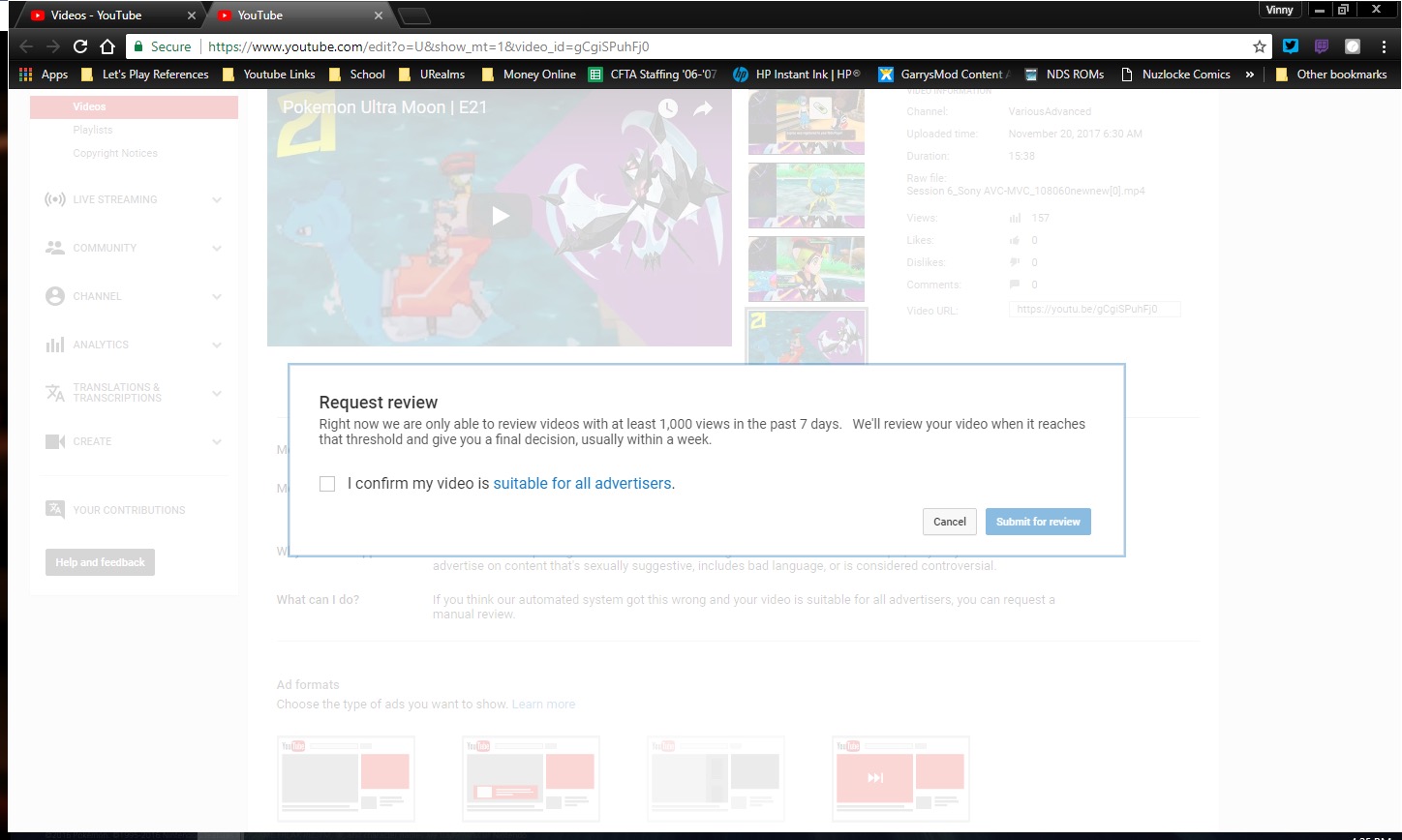Viewport: 1402px width, 840px height.
Task: Open the GarrysMod Content bookmark
Action: pos(944,75)
